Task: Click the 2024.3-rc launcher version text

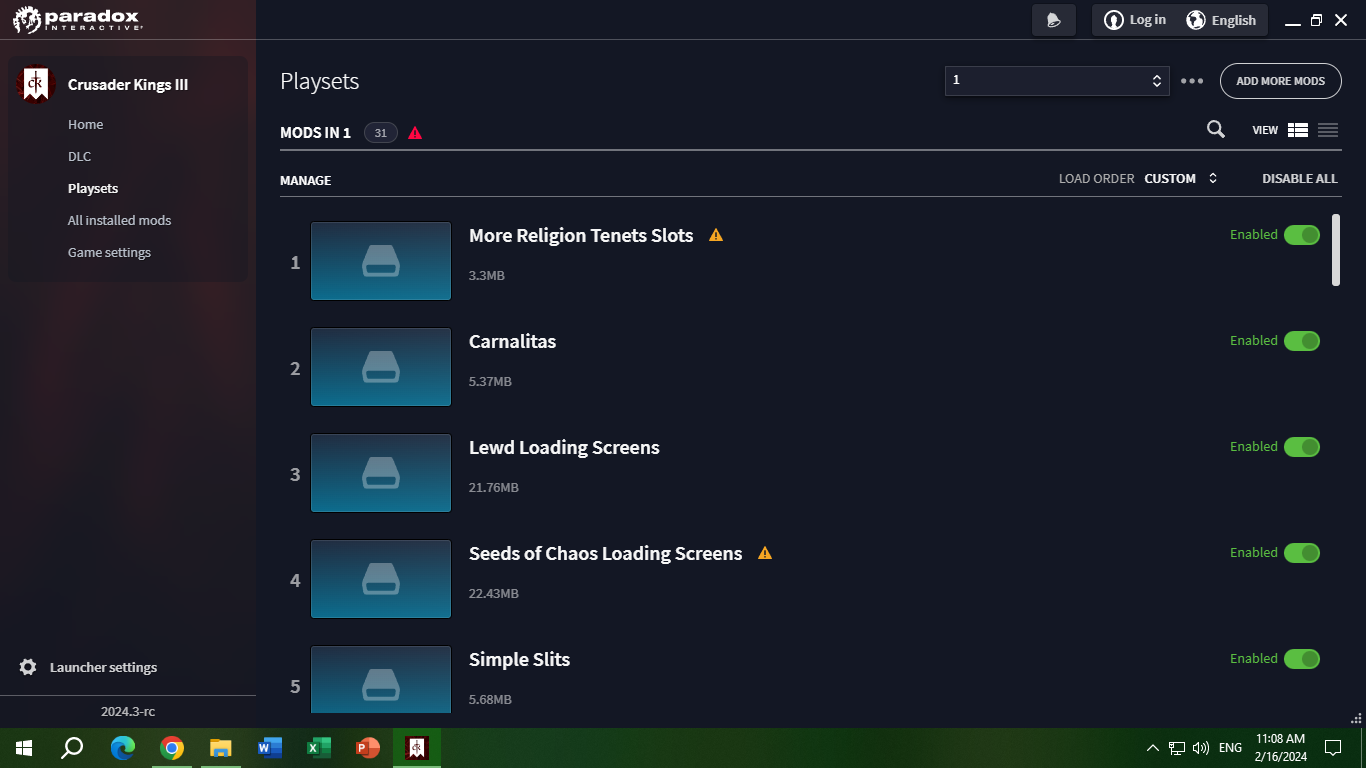Action: click(128, 712)
